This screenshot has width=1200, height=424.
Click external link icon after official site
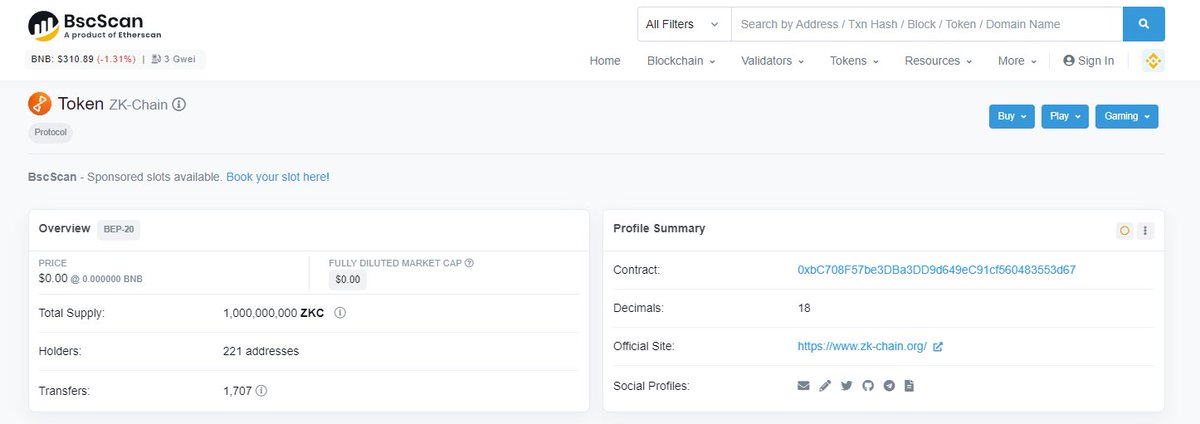(x=938, y=347)
